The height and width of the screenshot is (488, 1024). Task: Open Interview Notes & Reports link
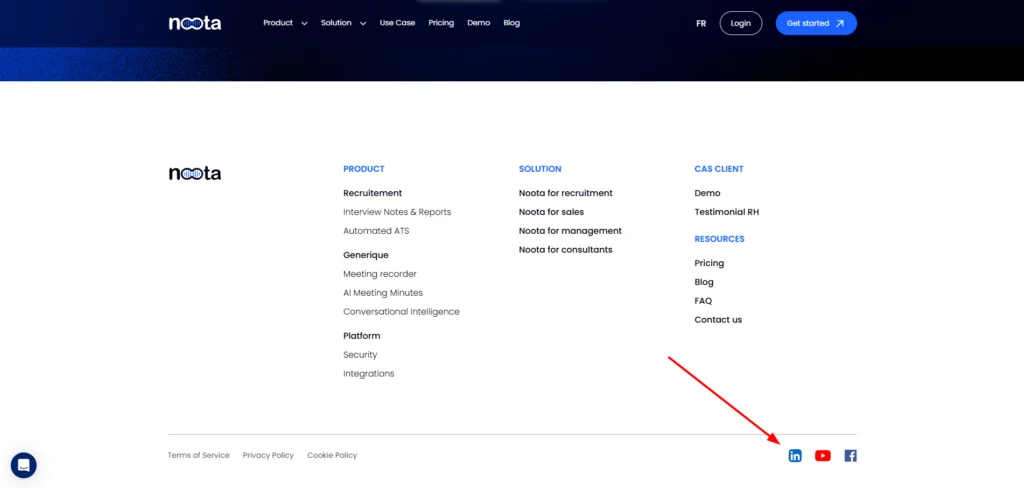[x=397, y=212]
